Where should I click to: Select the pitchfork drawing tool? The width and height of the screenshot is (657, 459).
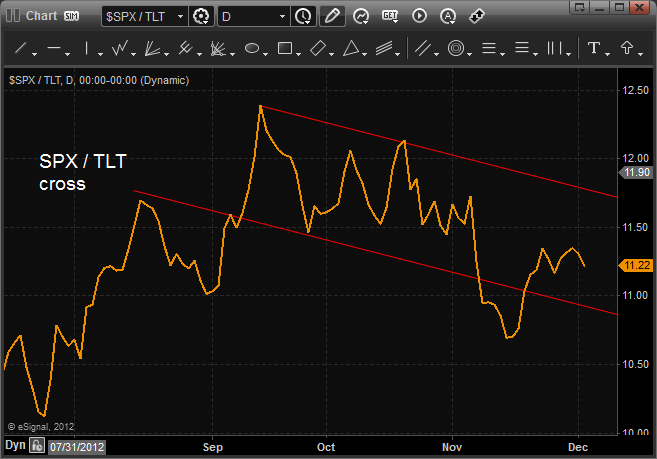tap(185, 48)
